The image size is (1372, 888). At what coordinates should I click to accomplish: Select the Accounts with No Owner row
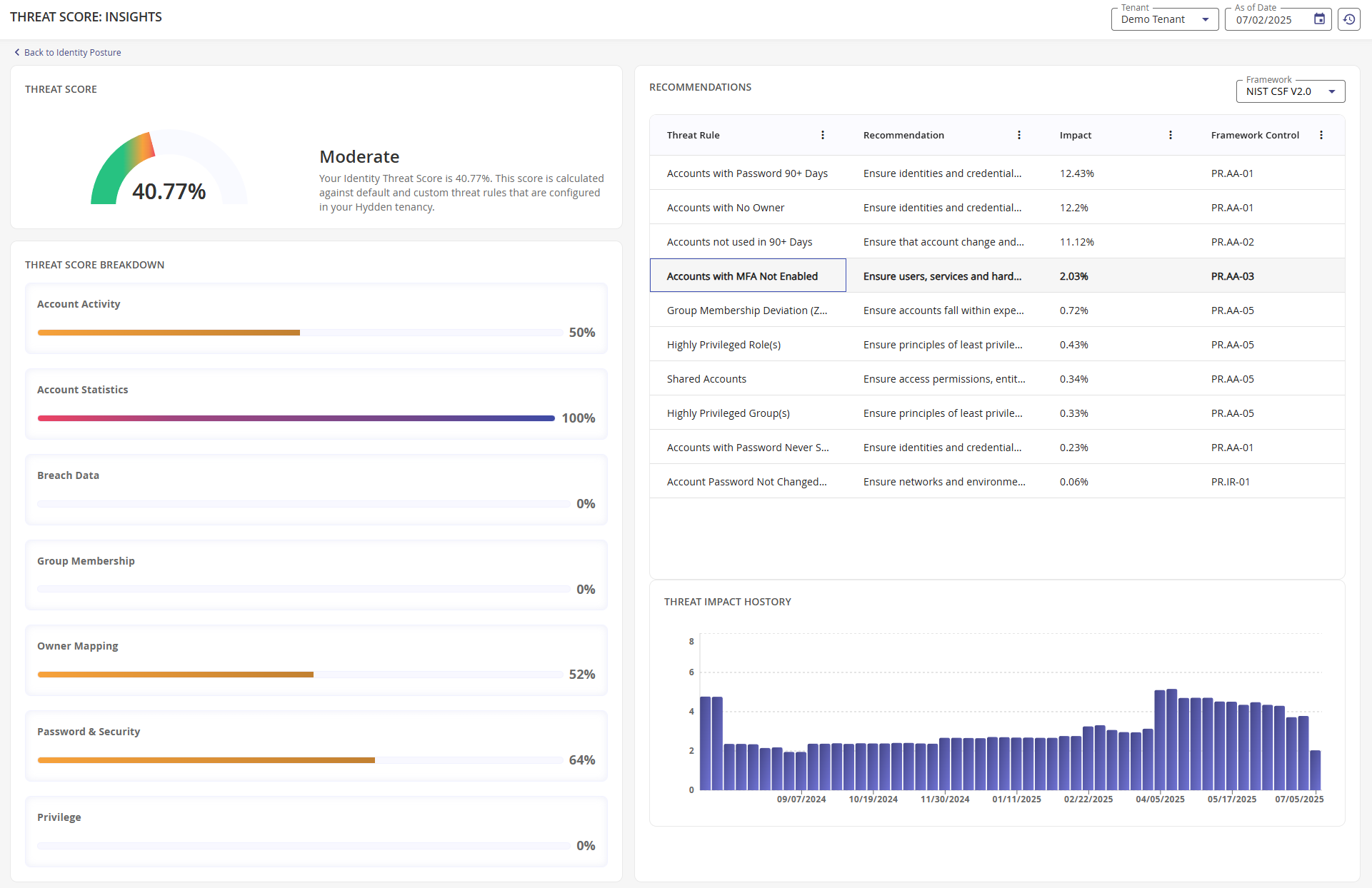725,207
